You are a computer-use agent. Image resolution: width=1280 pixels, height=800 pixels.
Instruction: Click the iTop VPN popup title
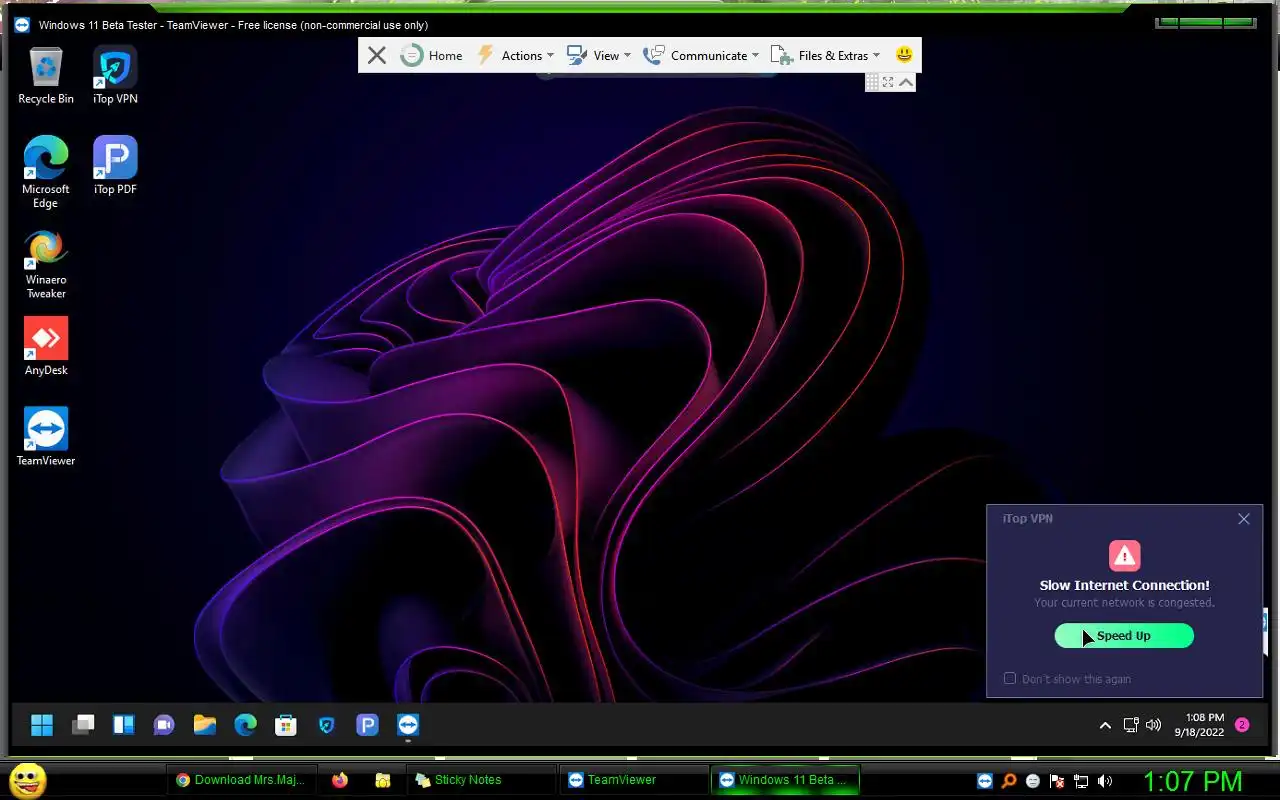[x=1027, y=518]
